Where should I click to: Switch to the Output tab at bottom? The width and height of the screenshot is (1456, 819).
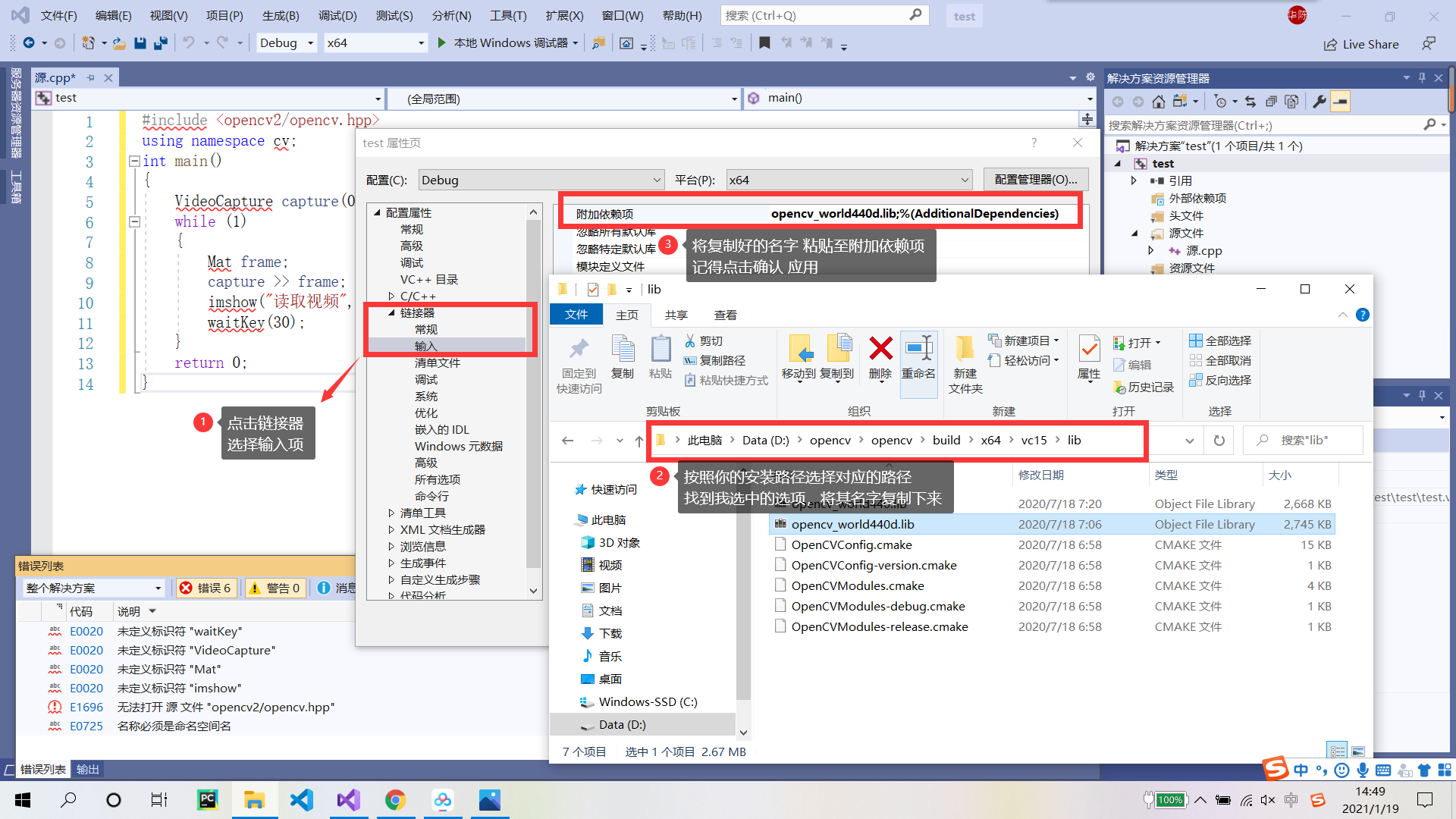pos(88,770)
